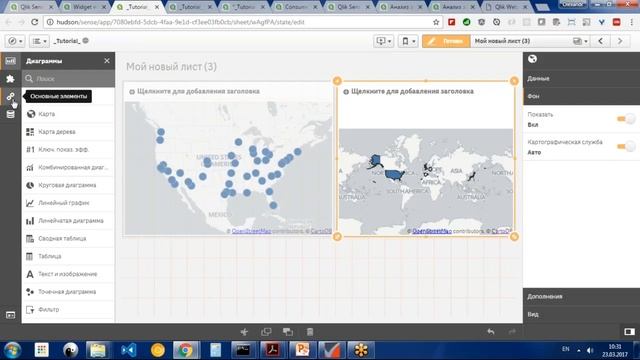Open PowerPoint from the taskbar
Viewport: 640px width, 360px height.
click(302, 350)
